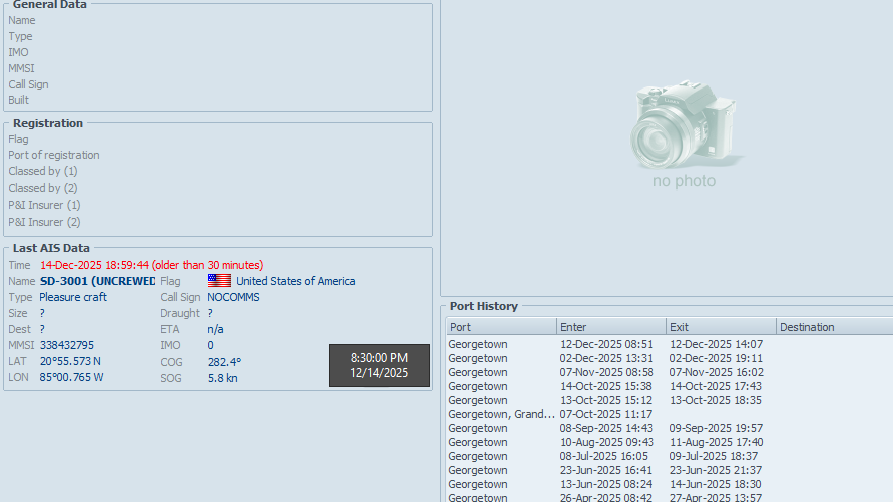Click the no photo camera placeholder
The height and width of the screenshot is (502, 893).
click(x=685, y=134)
